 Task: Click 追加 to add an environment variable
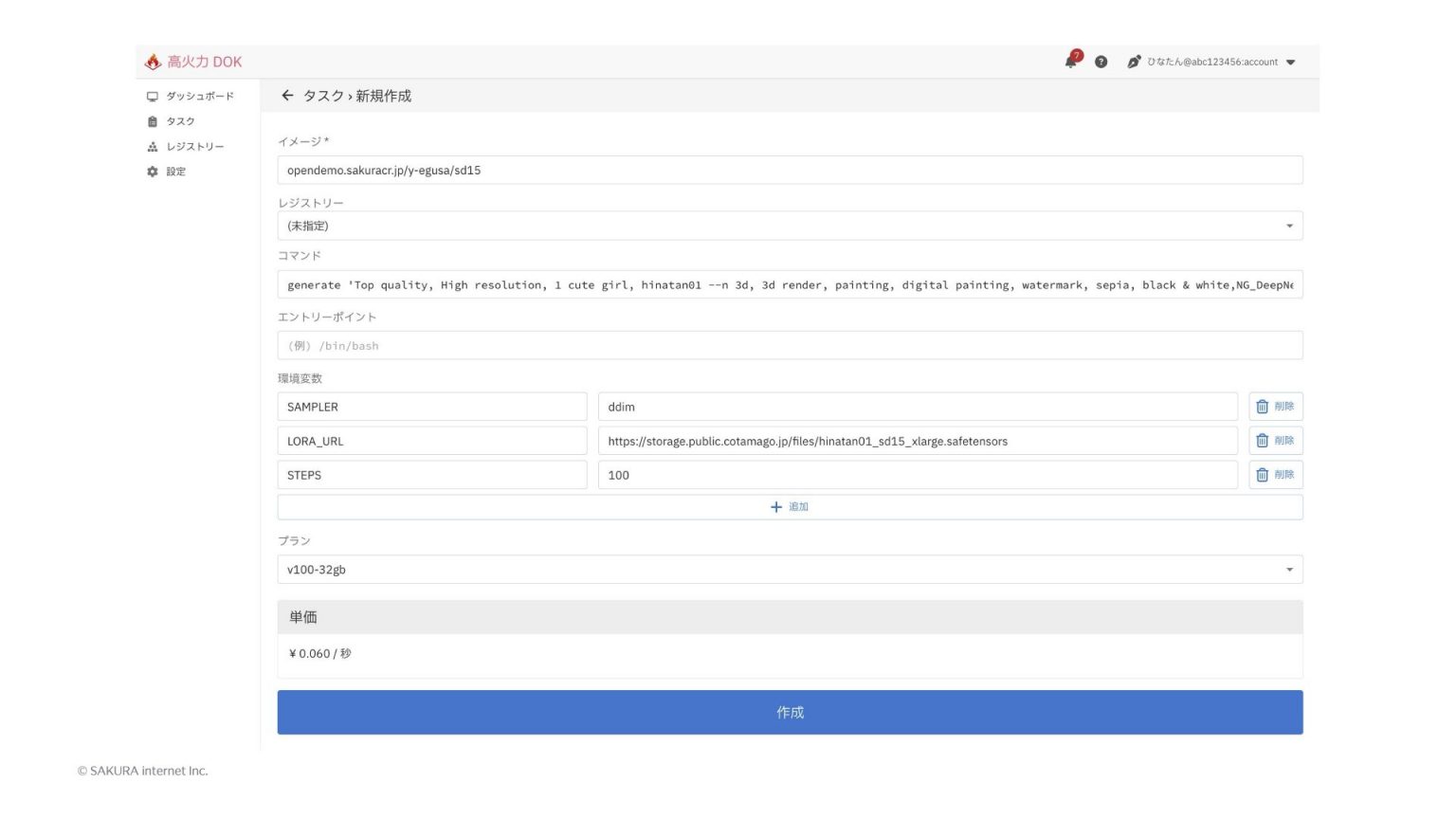(x=790, y=506)
